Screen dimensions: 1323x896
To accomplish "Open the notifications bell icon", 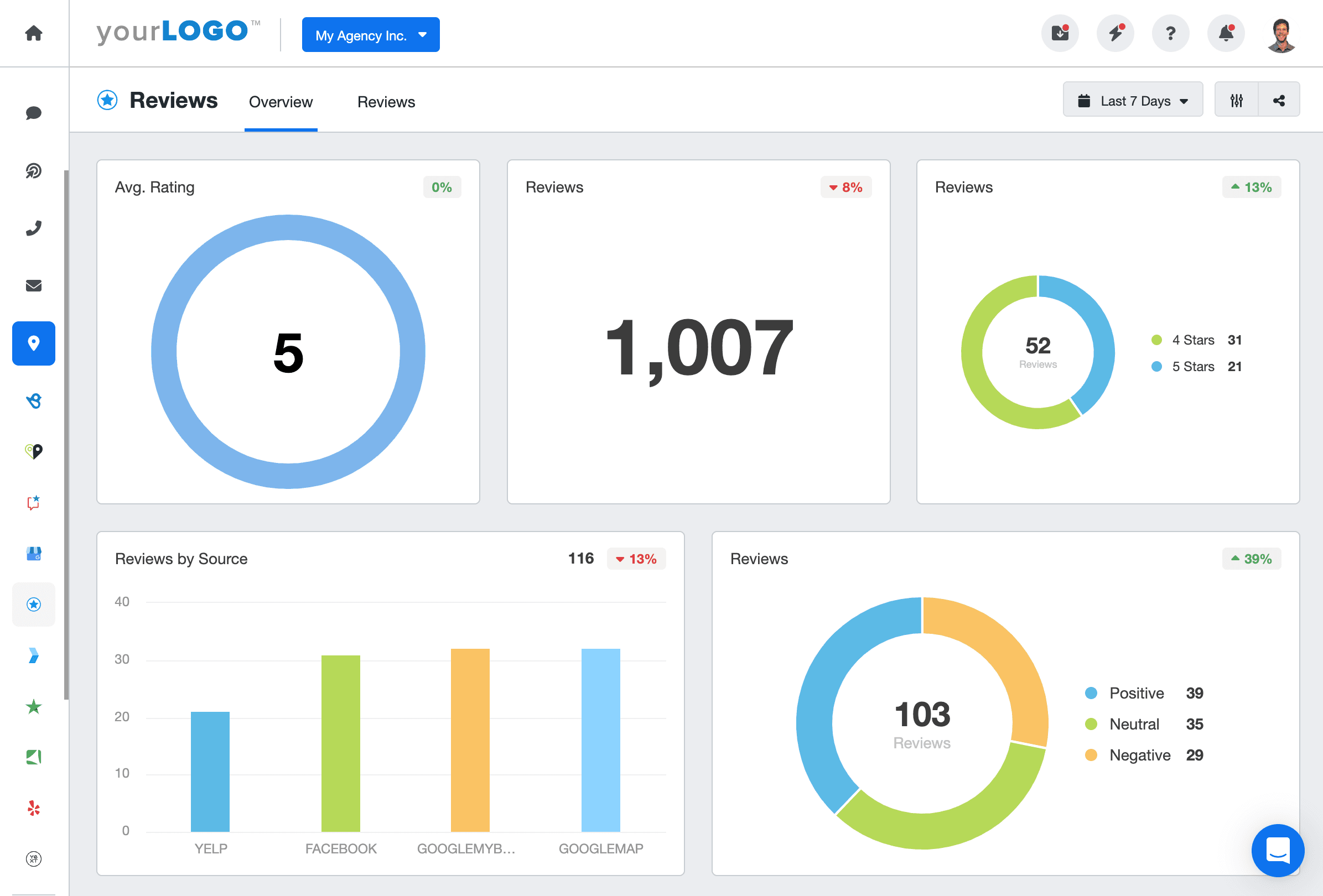I will tap(1225, 34).
